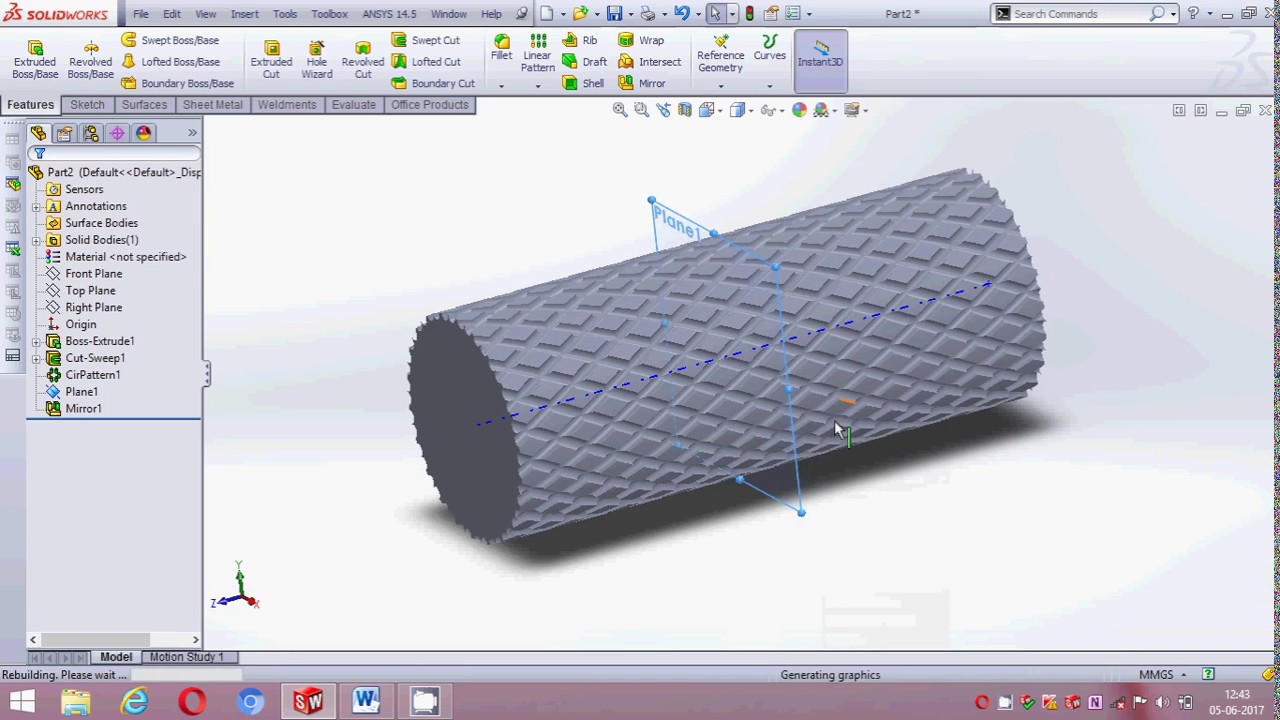1280x720 pixels.
Task: Open the Linear Pattern dropdown arrow
Action: (538, 86)
